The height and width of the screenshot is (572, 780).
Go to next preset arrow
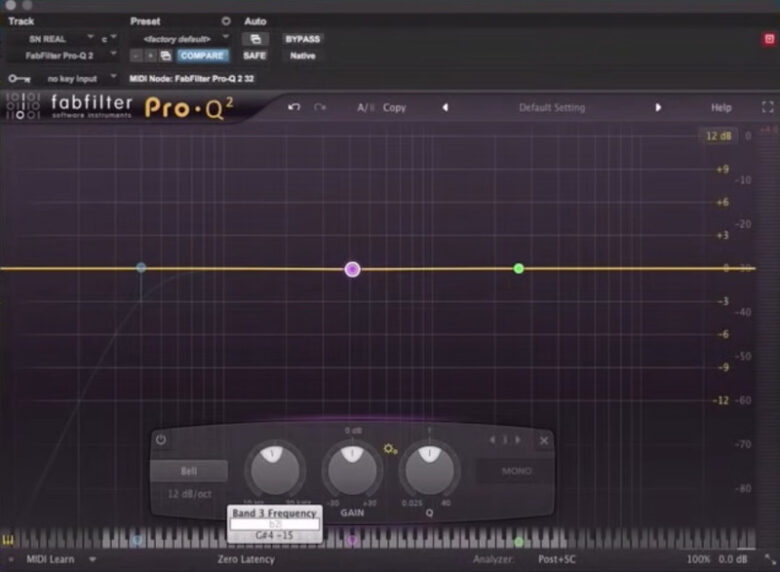[x=658, y=107]
